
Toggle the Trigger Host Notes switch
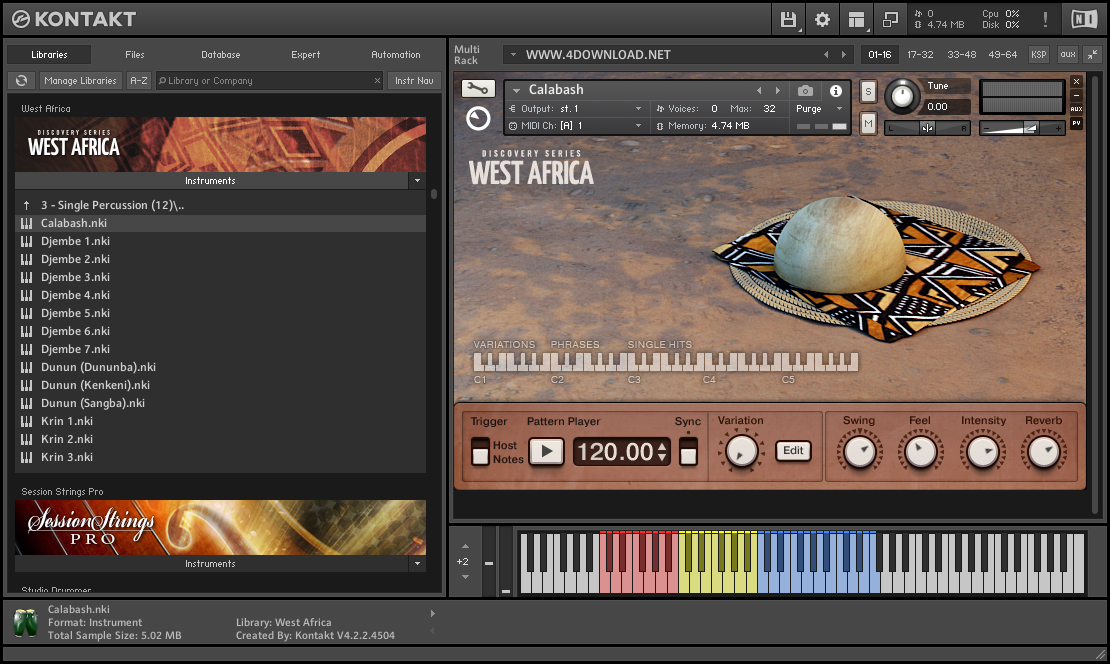point(480,452)
